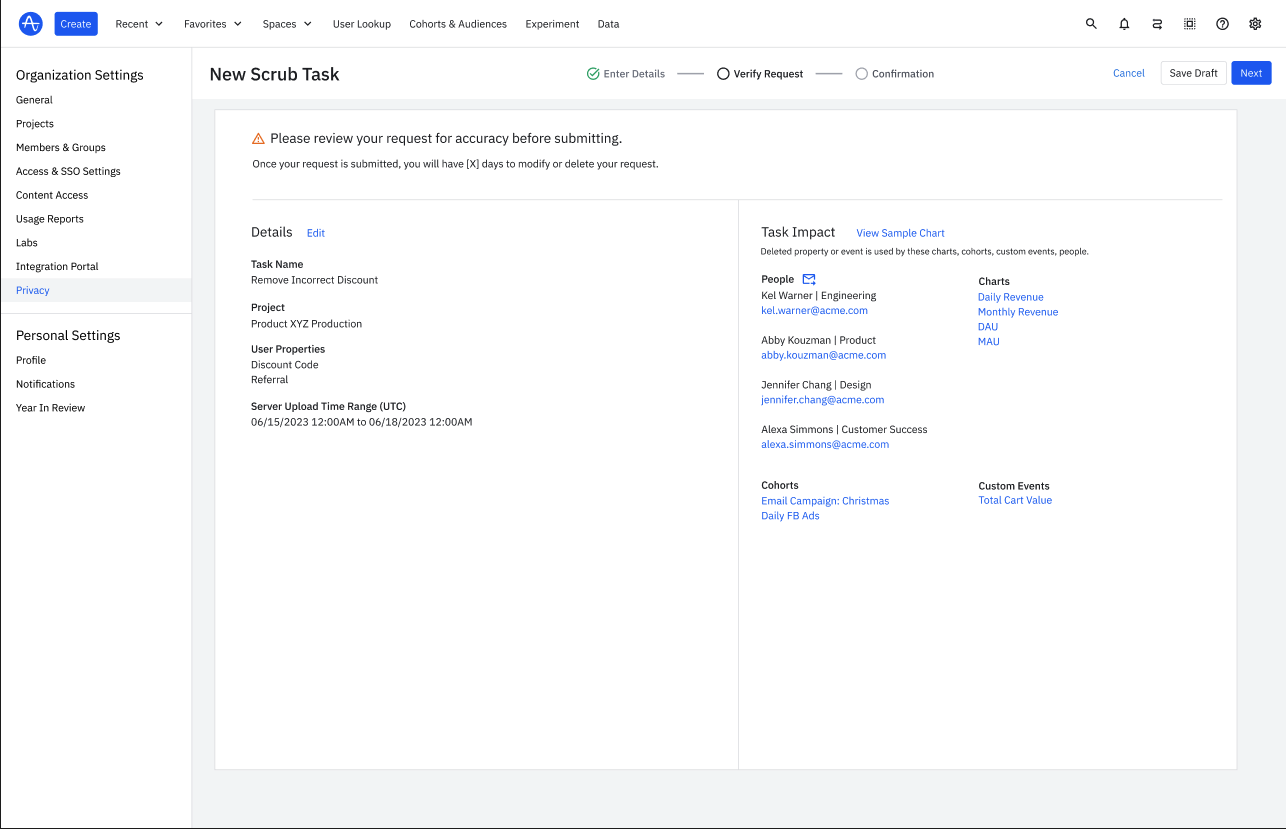Screen dimensions: 1286x829
Task: Open the settings gear icon
Action: pos(1255,24)
